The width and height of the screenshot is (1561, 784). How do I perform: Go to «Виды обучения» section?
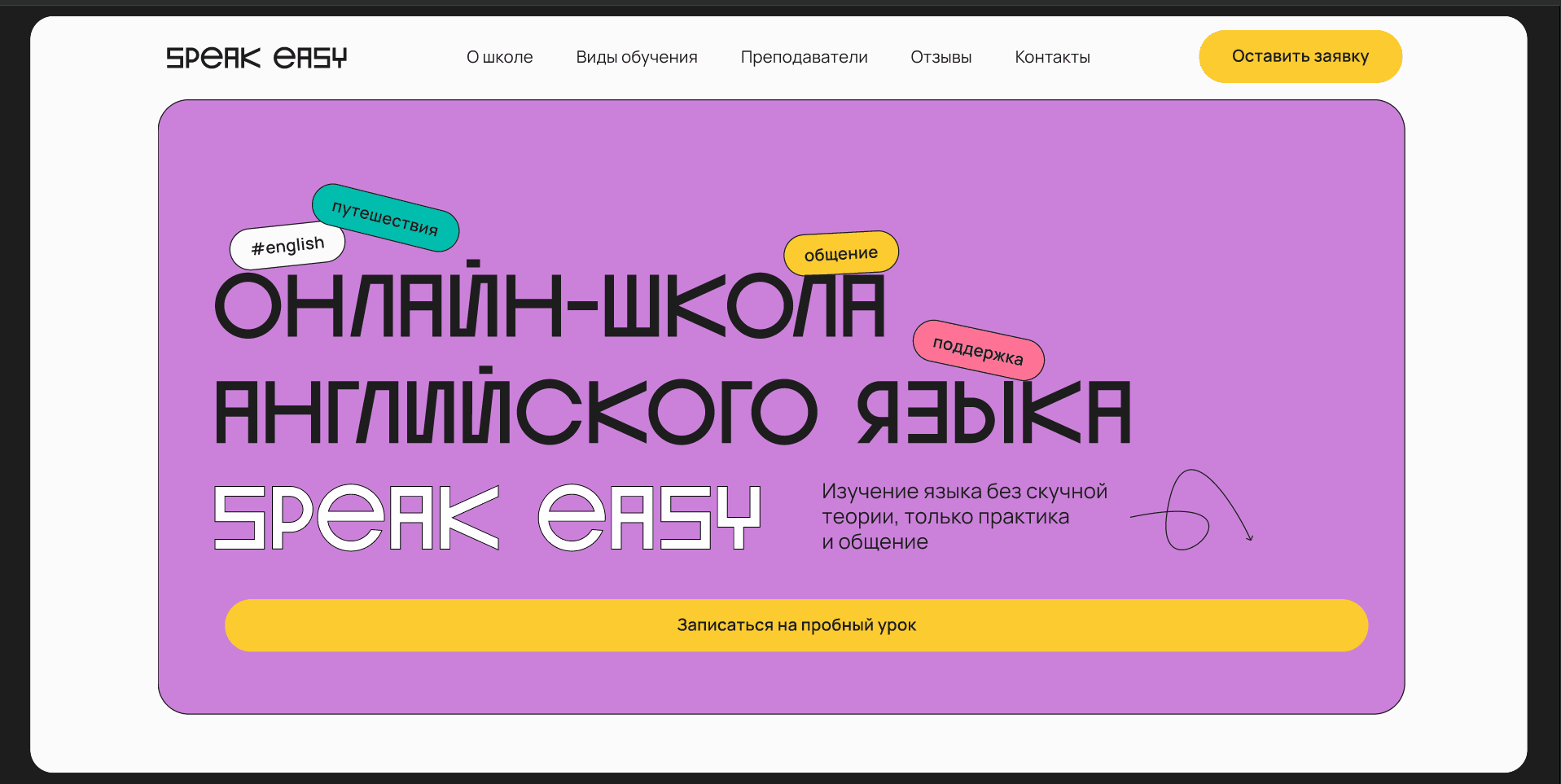pyautogui.click(x=636, y=57)
